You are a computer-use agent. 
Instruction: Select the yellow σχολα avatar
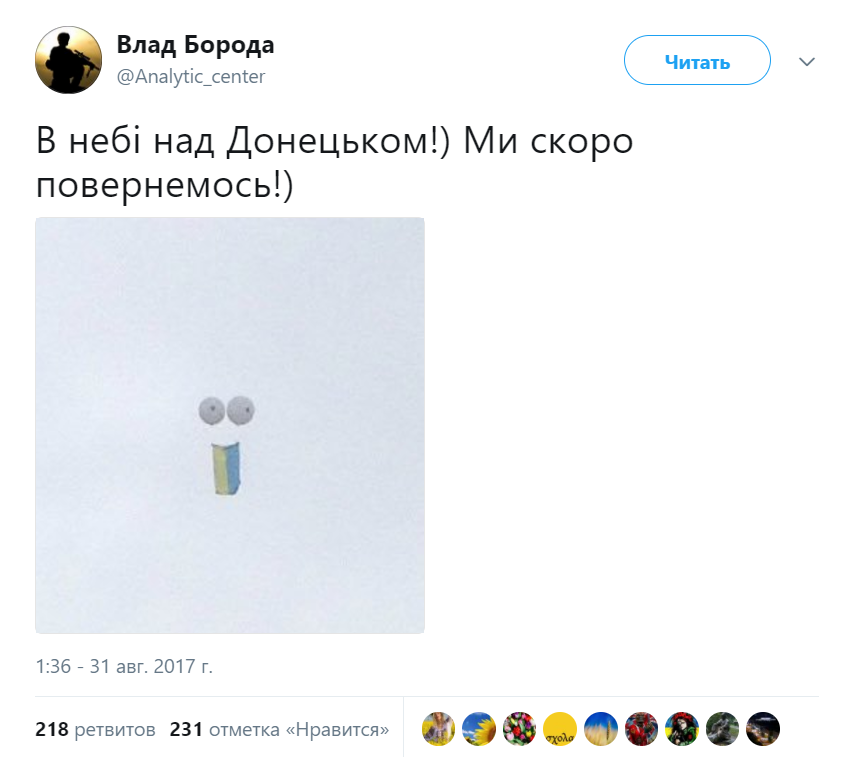[x=560, y=729]
